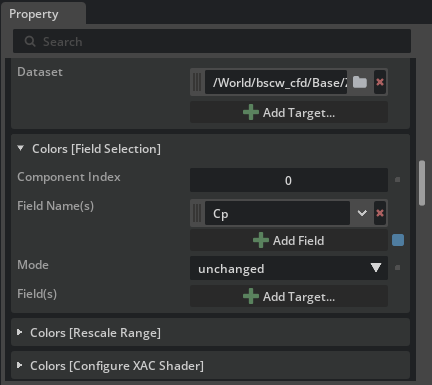Grab the drag handle beside Dataset path
This screenshot has width=432, height=385.
point(197,82)
